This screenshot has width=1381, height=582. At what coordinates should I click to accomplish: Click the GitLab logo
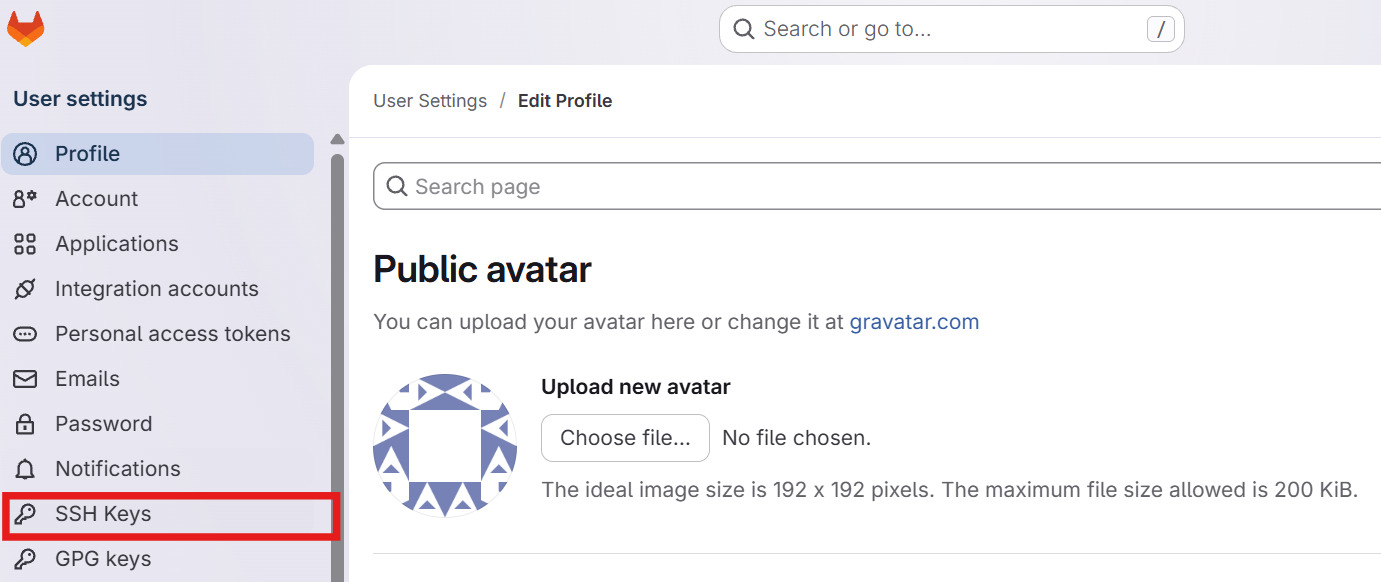25,27
